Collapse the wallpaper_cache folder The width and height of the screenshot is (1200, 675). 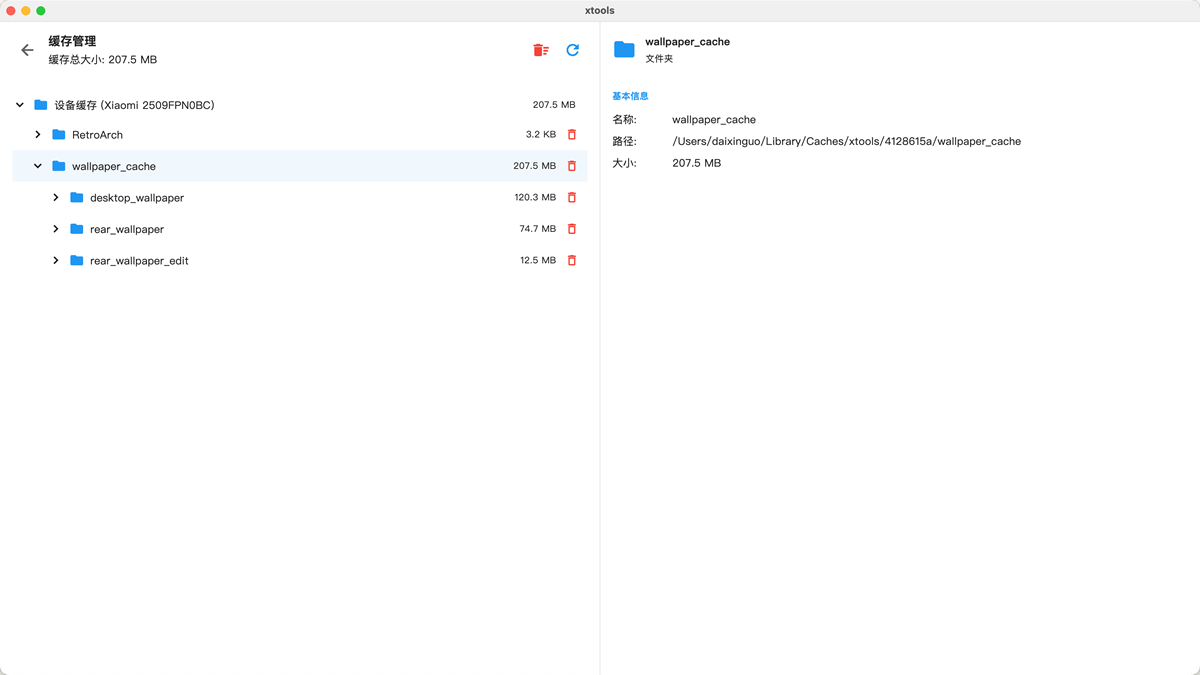(x=38, y=166)
